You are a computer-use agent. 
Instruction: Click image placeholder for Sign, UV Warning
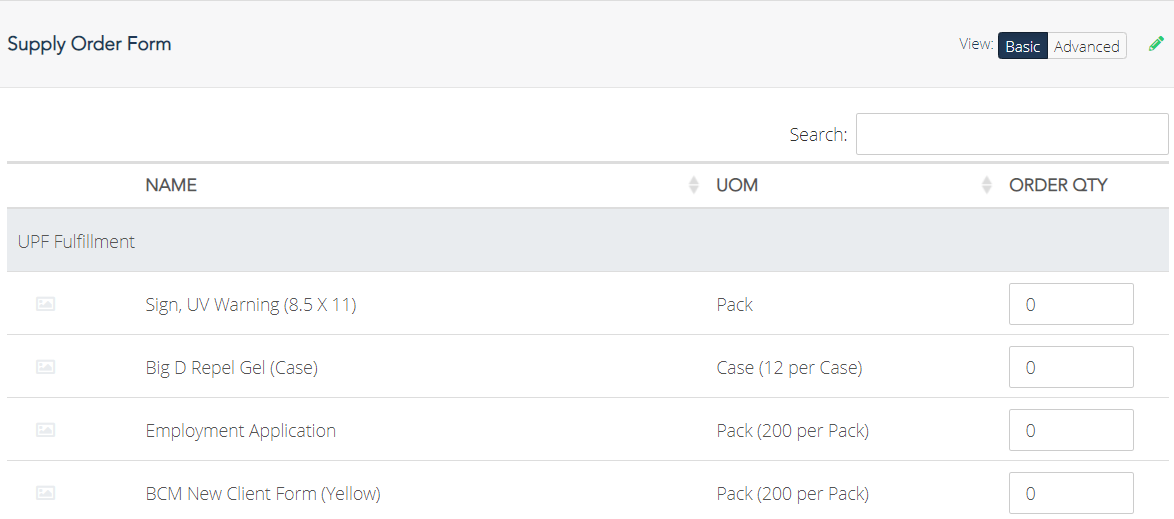pos(46,304)
